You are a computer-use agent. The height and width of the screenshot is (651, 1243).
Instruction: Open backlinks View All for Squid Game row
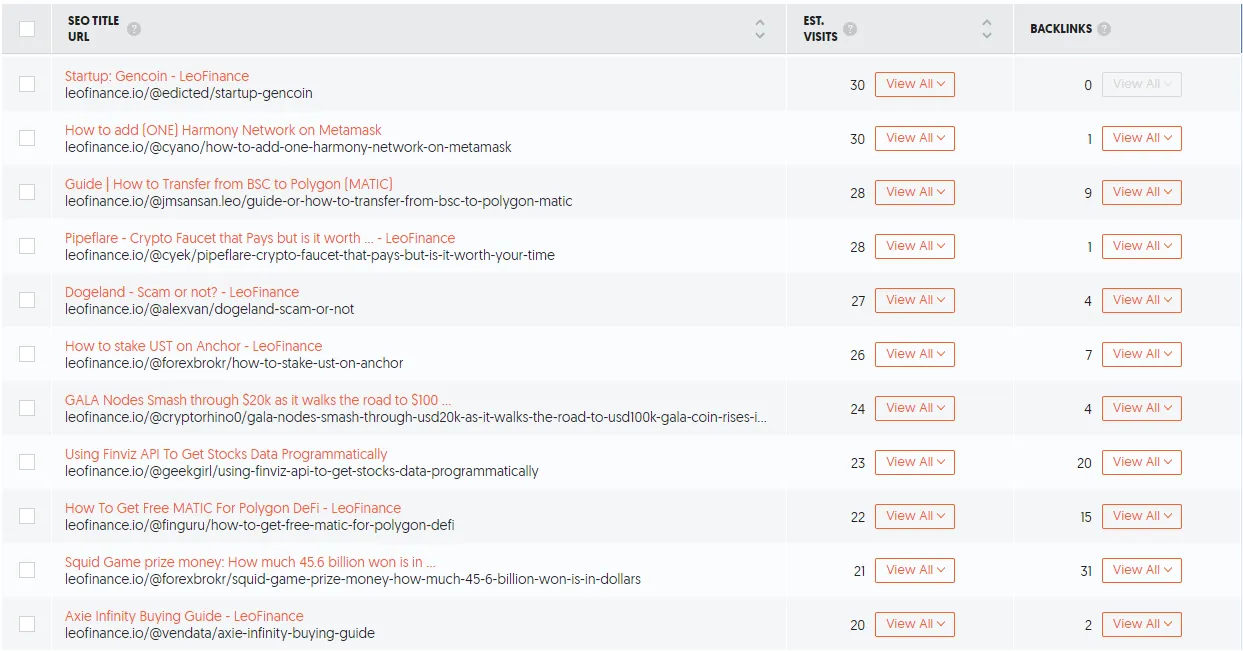click(1142, 570)
